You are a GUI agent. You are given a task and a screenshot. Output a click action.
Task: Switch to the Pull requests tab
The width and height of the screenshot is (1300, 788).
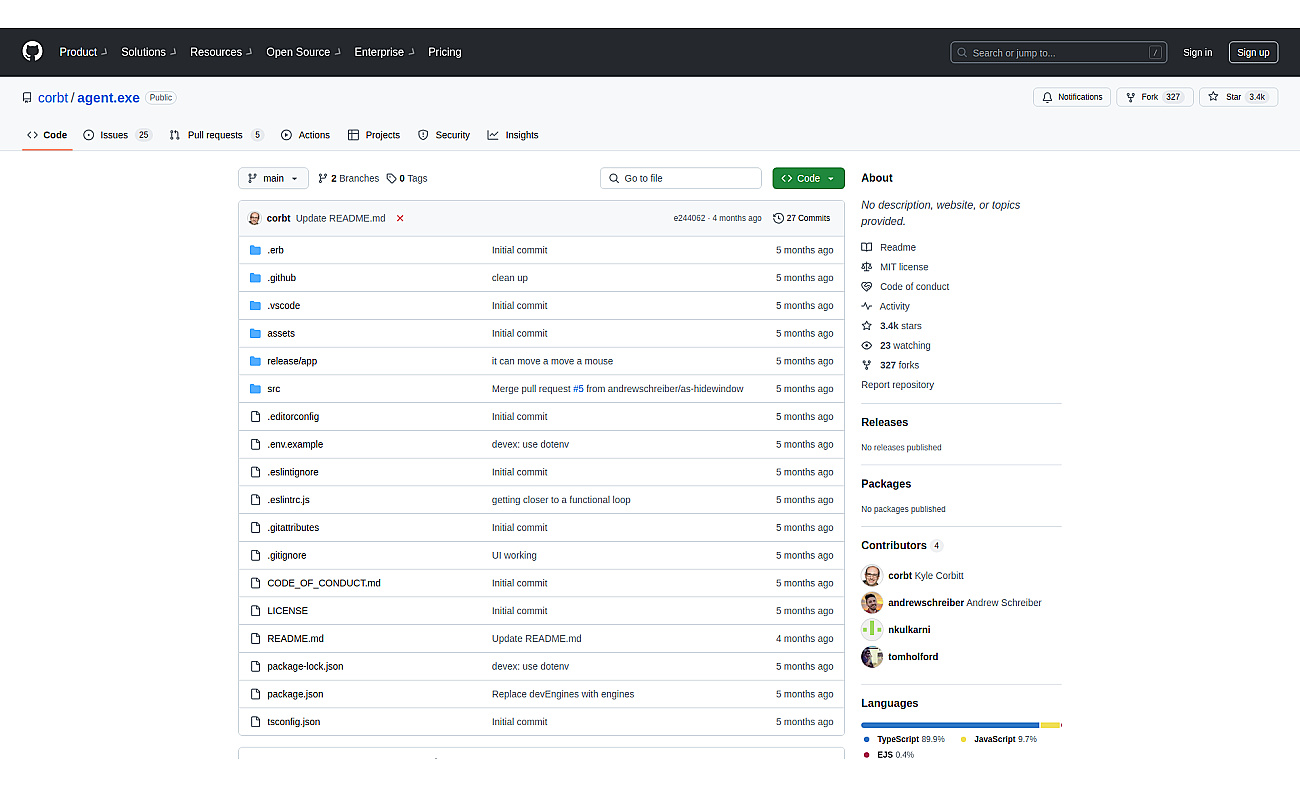point(216,135)
